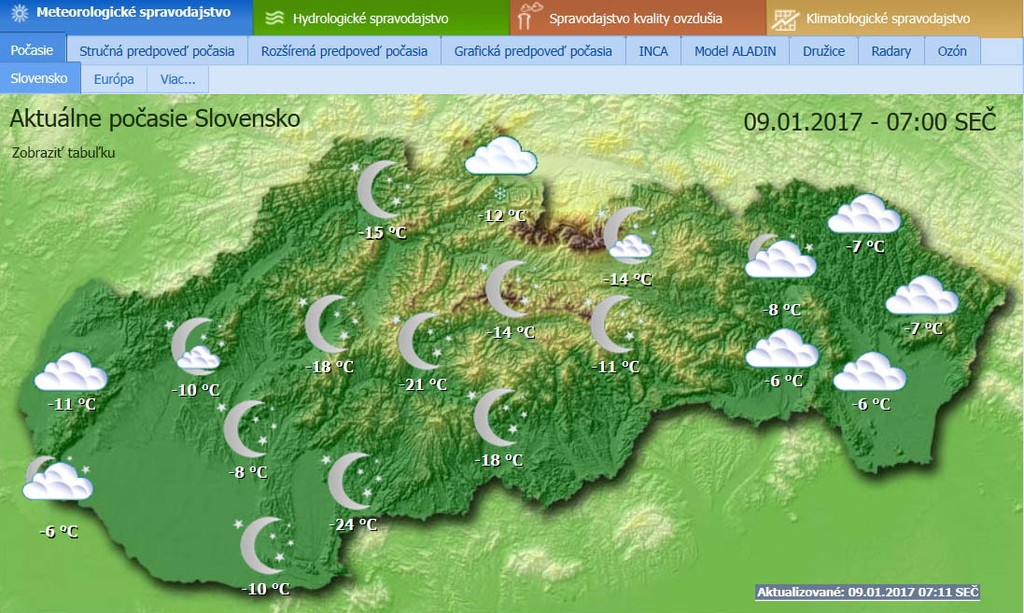Click the chart icon beside Klimatologické spravodajstvo
The width and height of the screenshot is (1024, 613).
tap(787, 18)
